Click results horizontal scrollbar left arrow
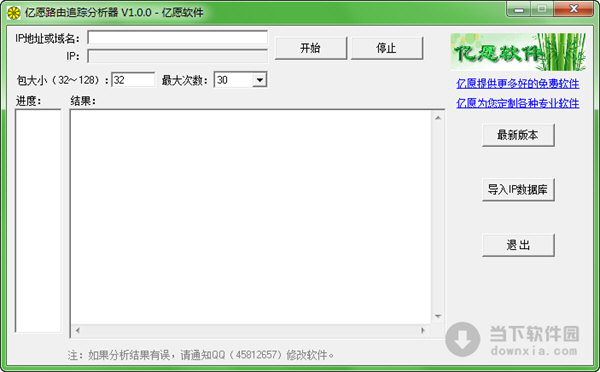The height and width of the screenshot is (372, 600). 78,330
